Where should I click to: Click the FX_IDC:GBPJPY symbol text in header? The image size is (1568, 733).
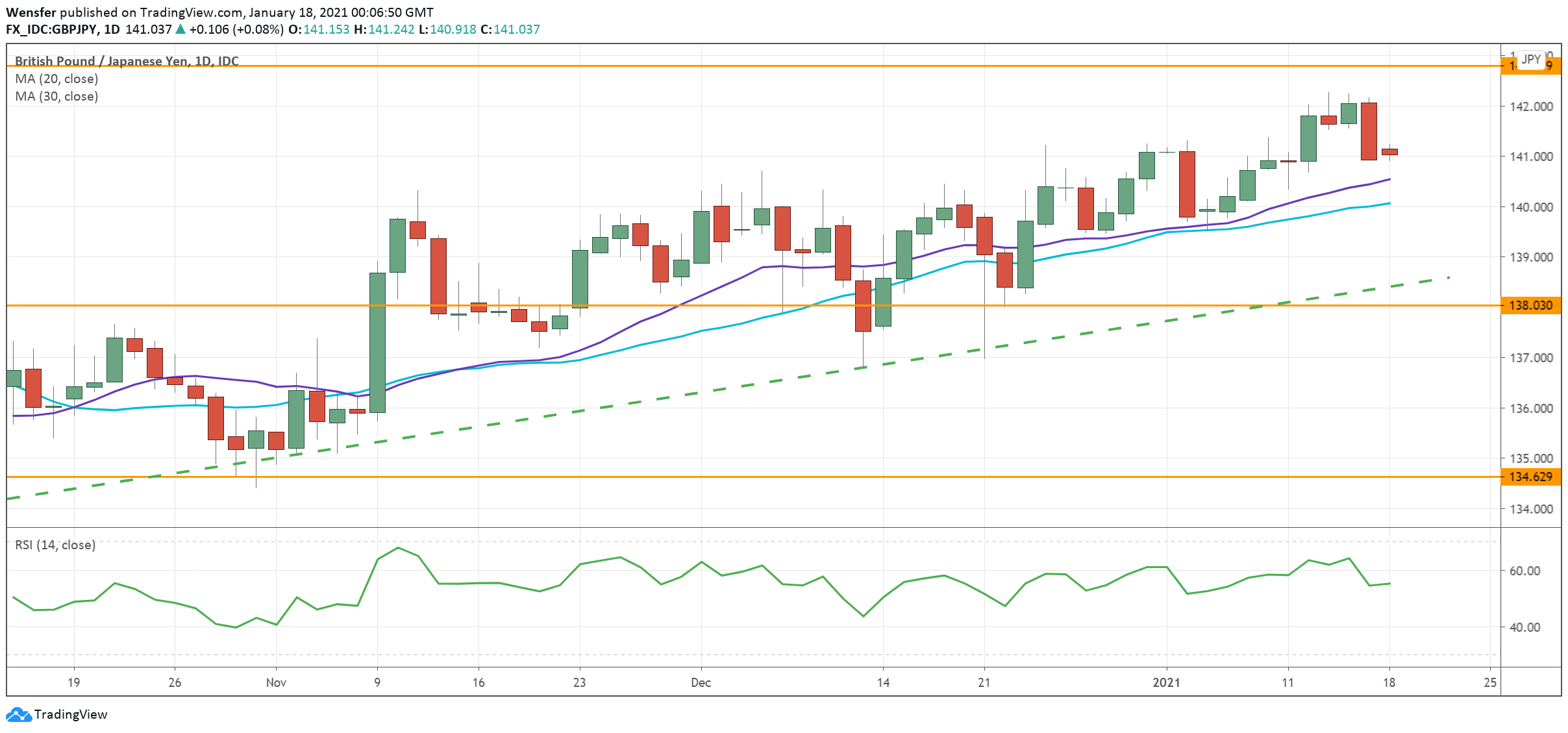coord(52,29)
